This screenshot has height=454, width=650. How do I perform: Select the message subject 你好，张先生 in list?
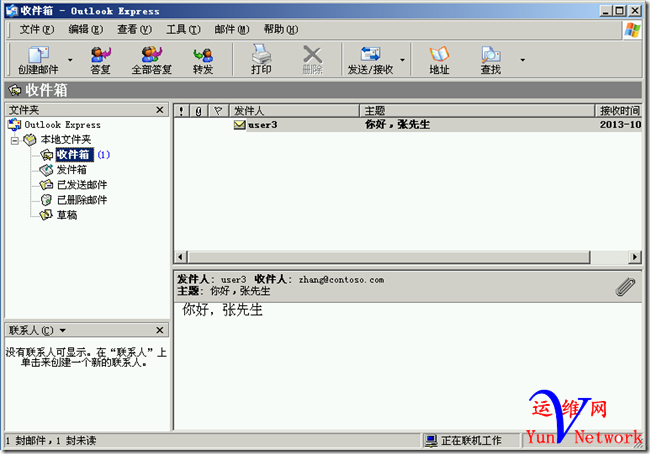(x=398, y=124)
